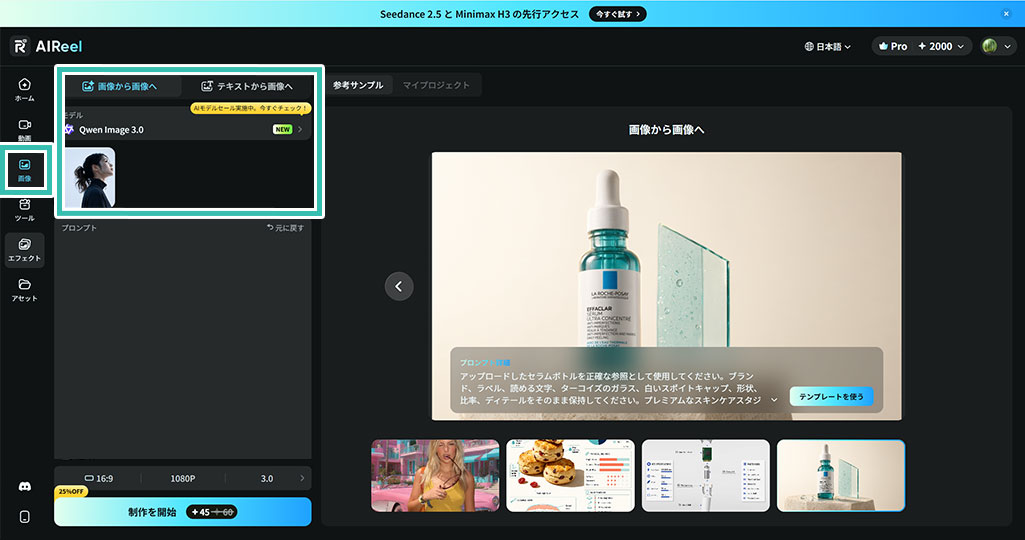Close the top promo banner

tap(1006, 14)
